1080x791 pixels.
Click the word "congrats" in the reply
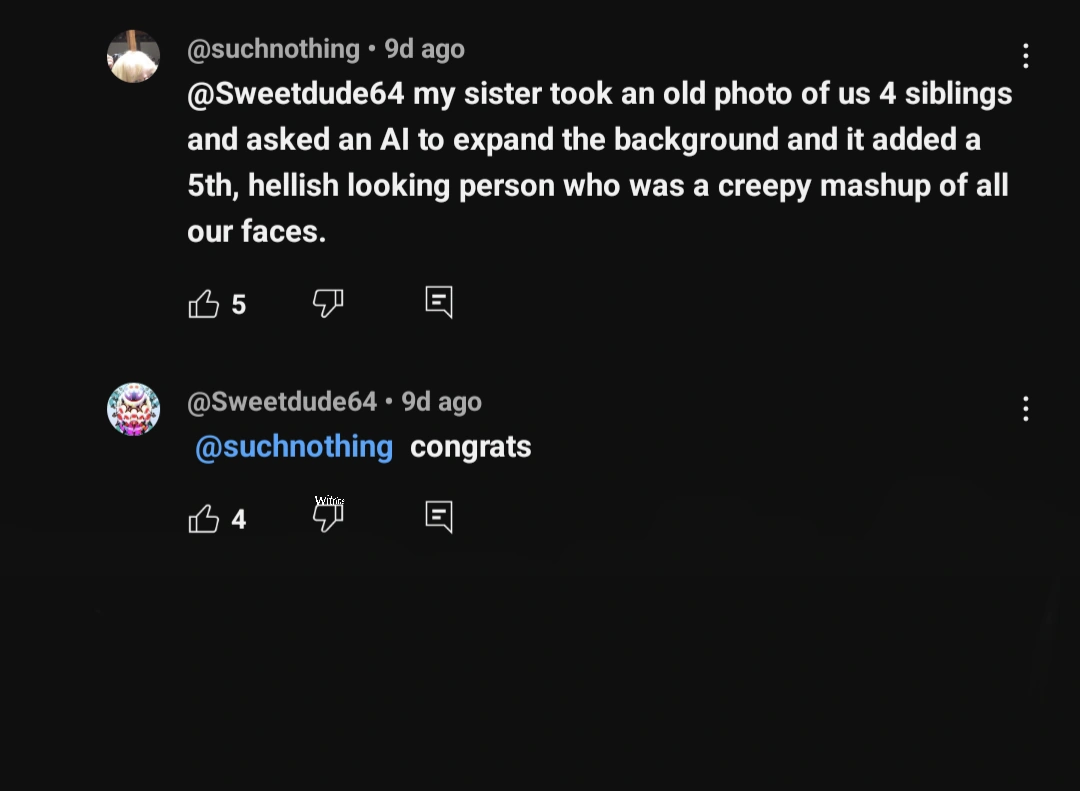point(470,447)
